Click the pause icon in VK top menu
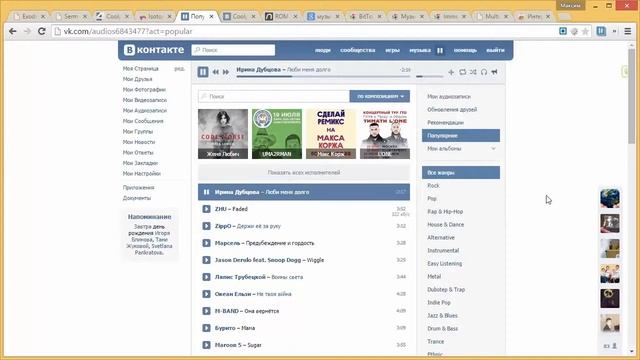 coord(440,50)
